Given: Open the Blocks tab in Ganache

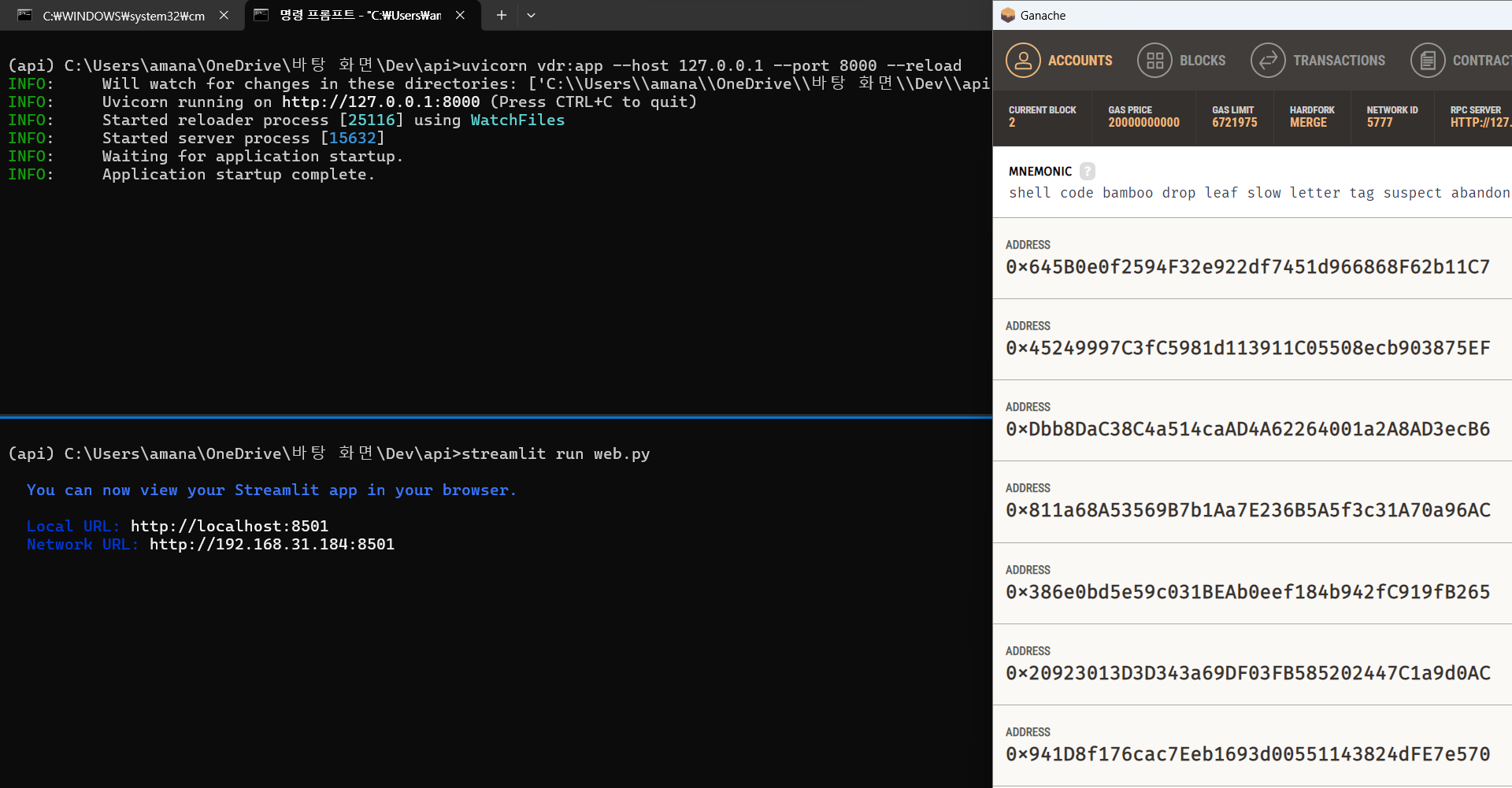Looking at the screenshot, I should click(x=1181, y=61).
